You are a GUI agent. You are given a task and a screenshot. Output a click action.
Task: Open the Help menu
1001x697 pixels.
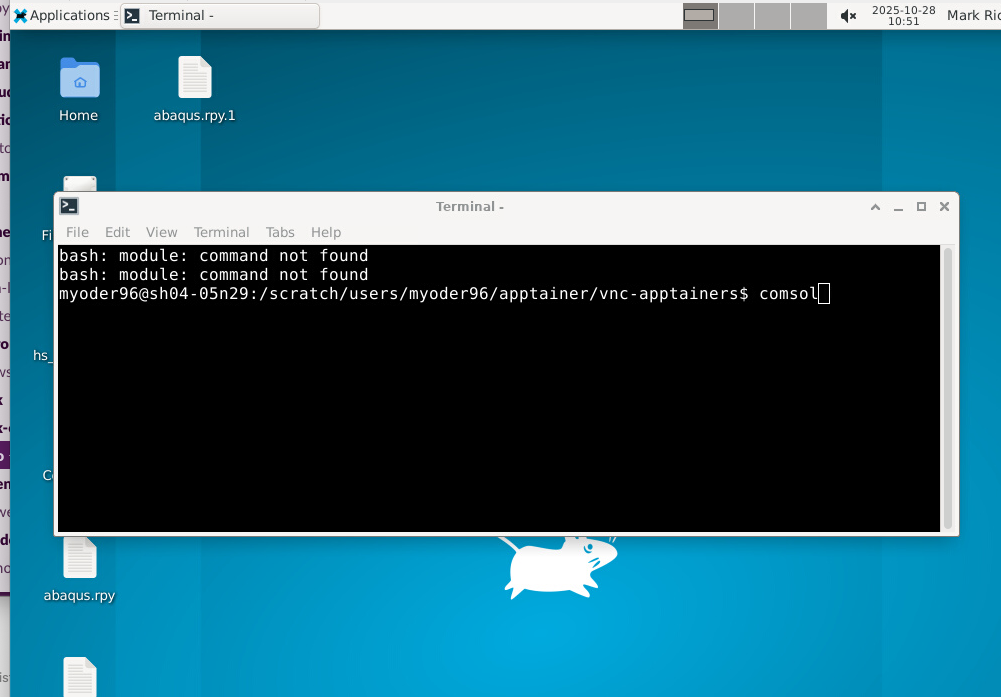tap(326, 232)
